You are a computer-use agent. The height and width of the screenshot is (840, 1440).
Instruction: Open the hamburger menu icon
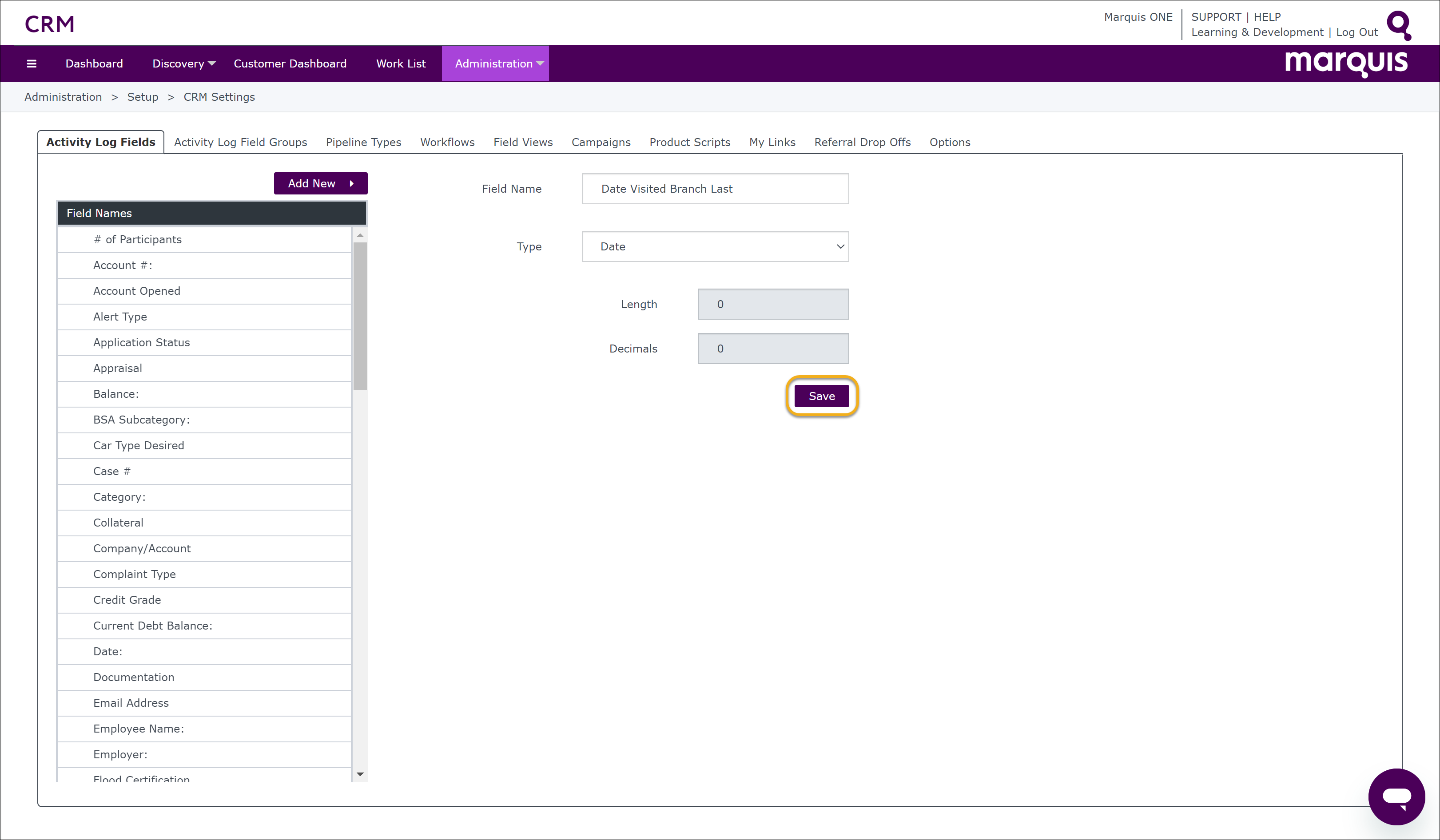click(x=32, y=63)
